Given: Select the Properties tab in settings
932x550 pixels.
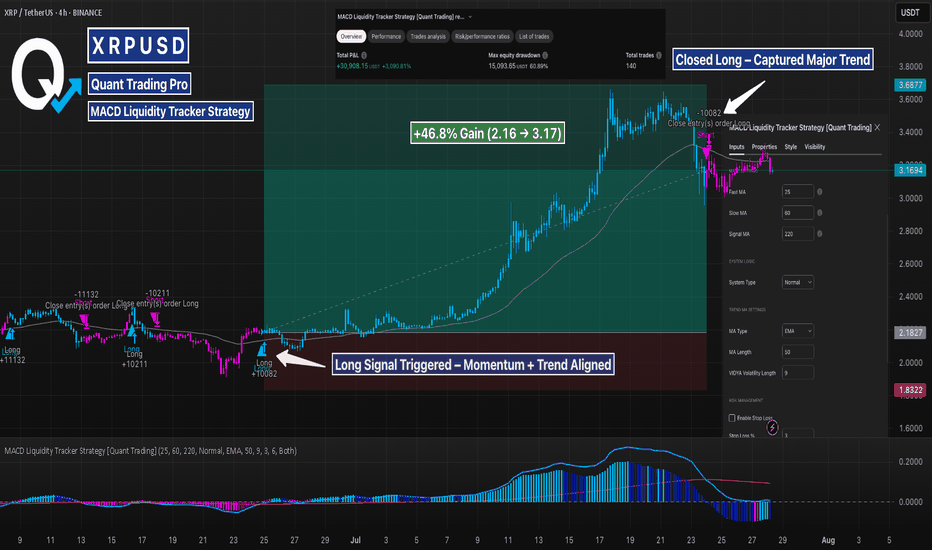Looking at the screenshot, I should tap(764, 147).
